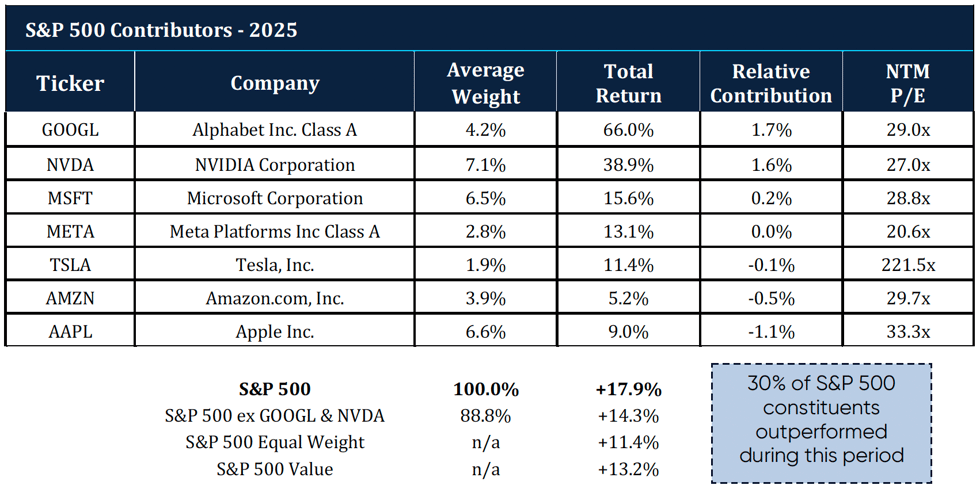Select Meta Platforms Inc Class A cell
Viewport: 980px width, 489px height.
pyautogui.click(x=275, y=232)
